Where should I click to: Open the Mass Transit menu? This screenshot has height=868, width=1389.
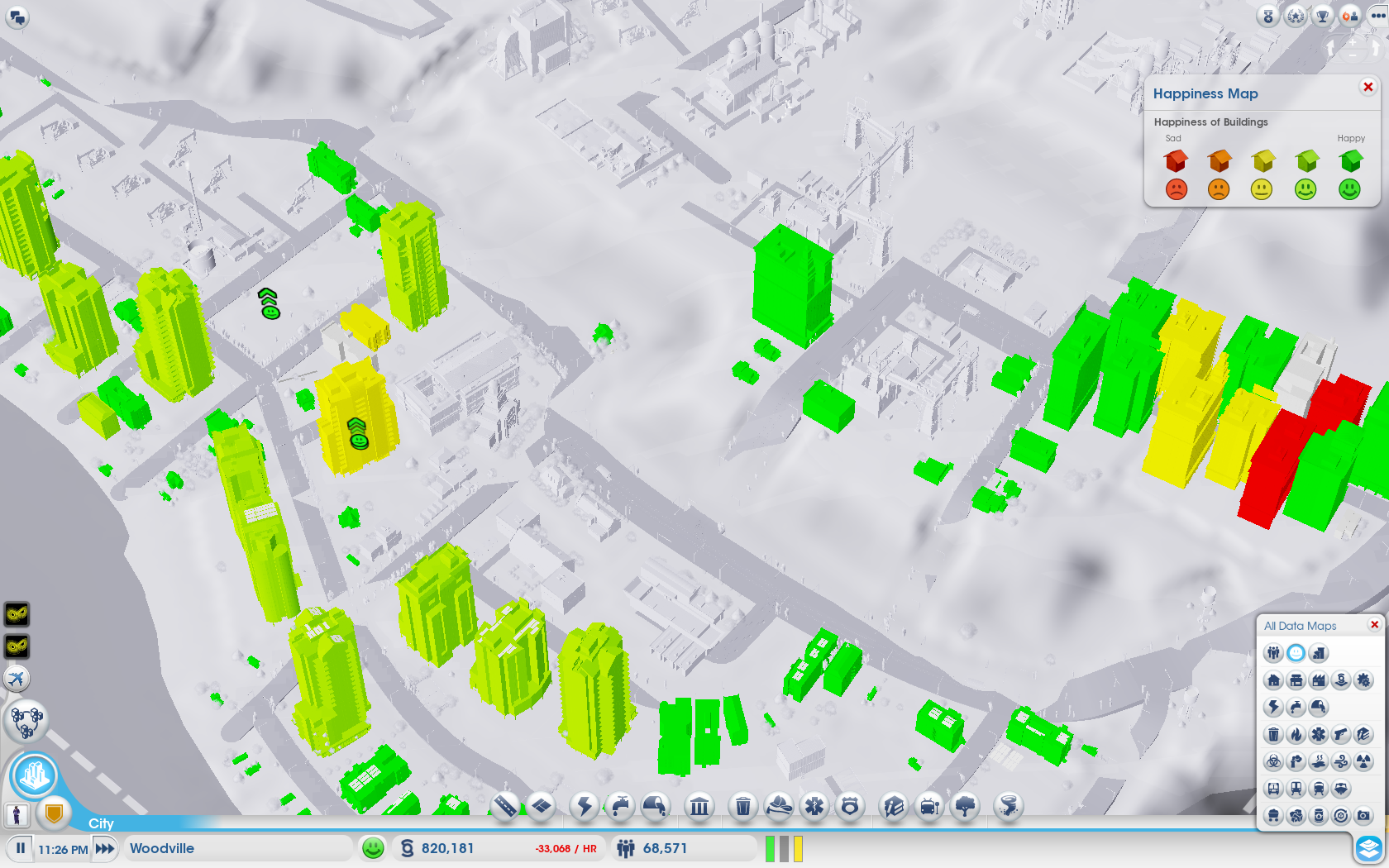click(x=929, y=806)
